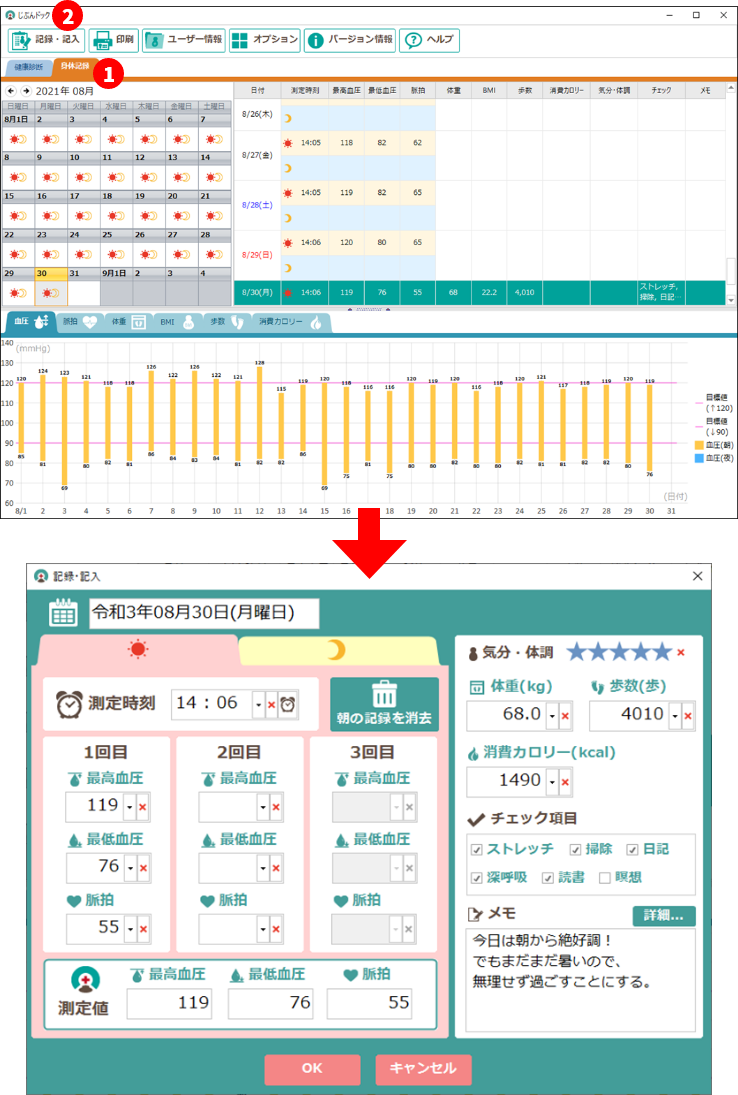The image size is (738, 1095).
Task: Select August 30 in the calendar
Action: click(x=51, y=286)
